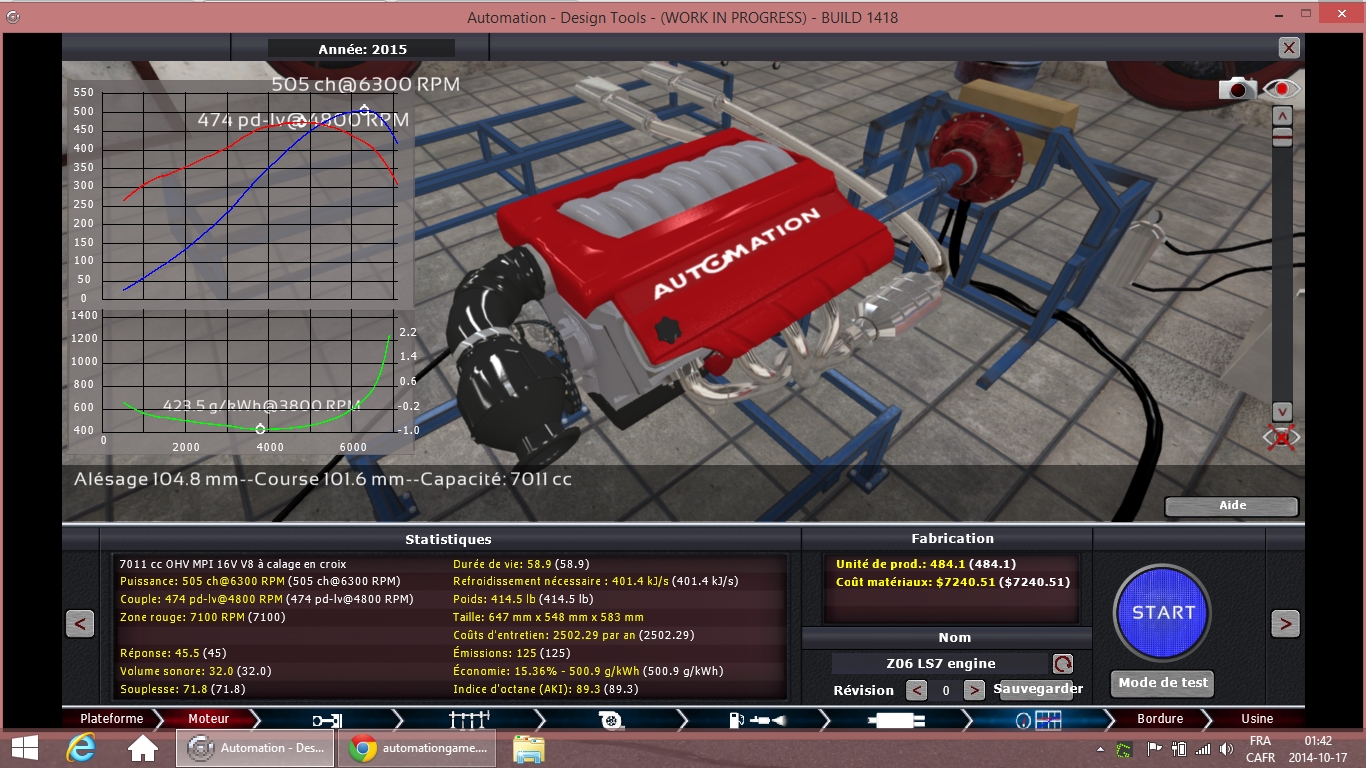Click the Couple: 474 pd-lv@4800 RPM stat
1366x768 pixels.
pyautogui.click(x=266, y=599)
